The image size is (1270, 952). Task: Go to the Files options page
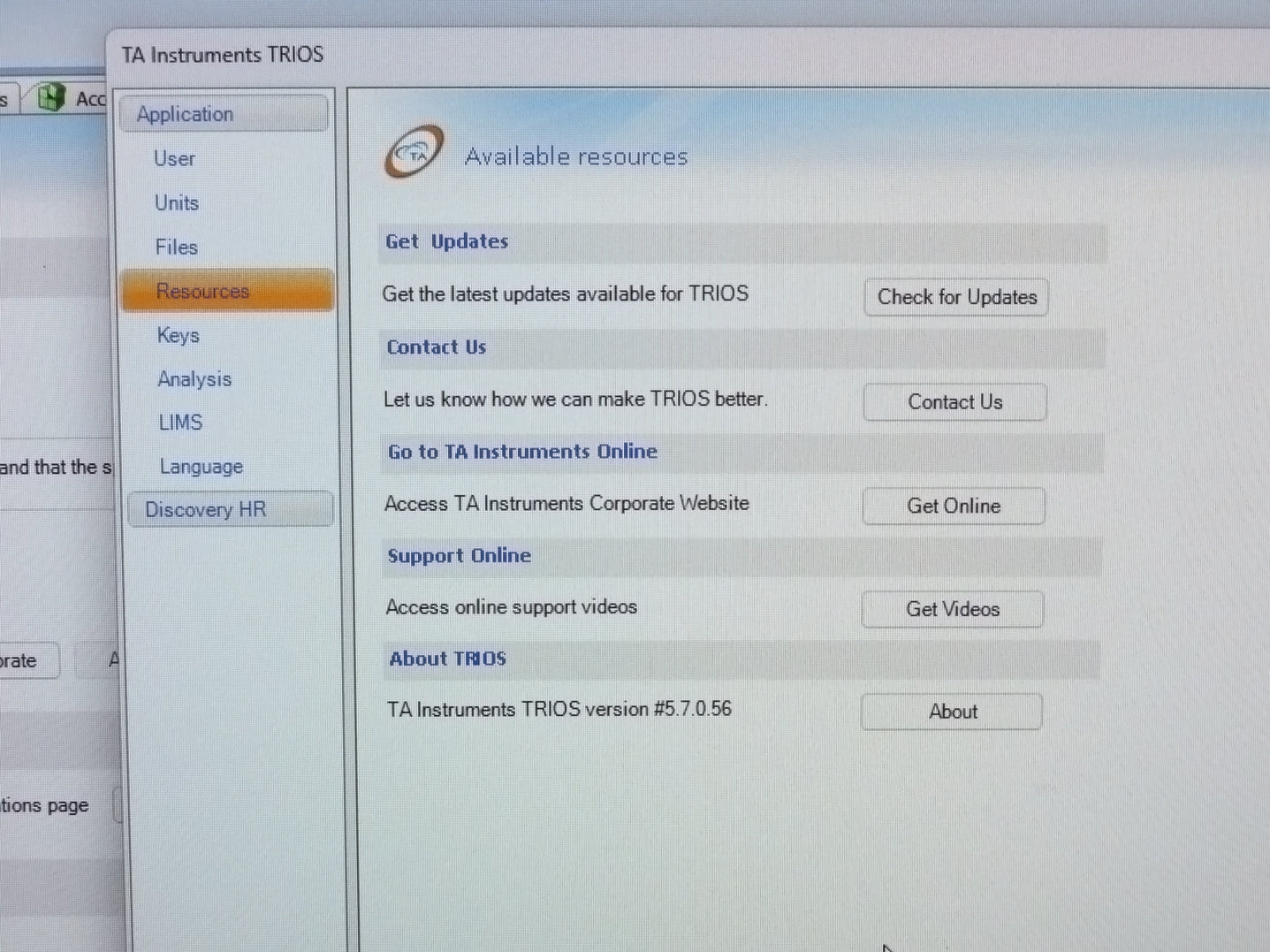177,248
